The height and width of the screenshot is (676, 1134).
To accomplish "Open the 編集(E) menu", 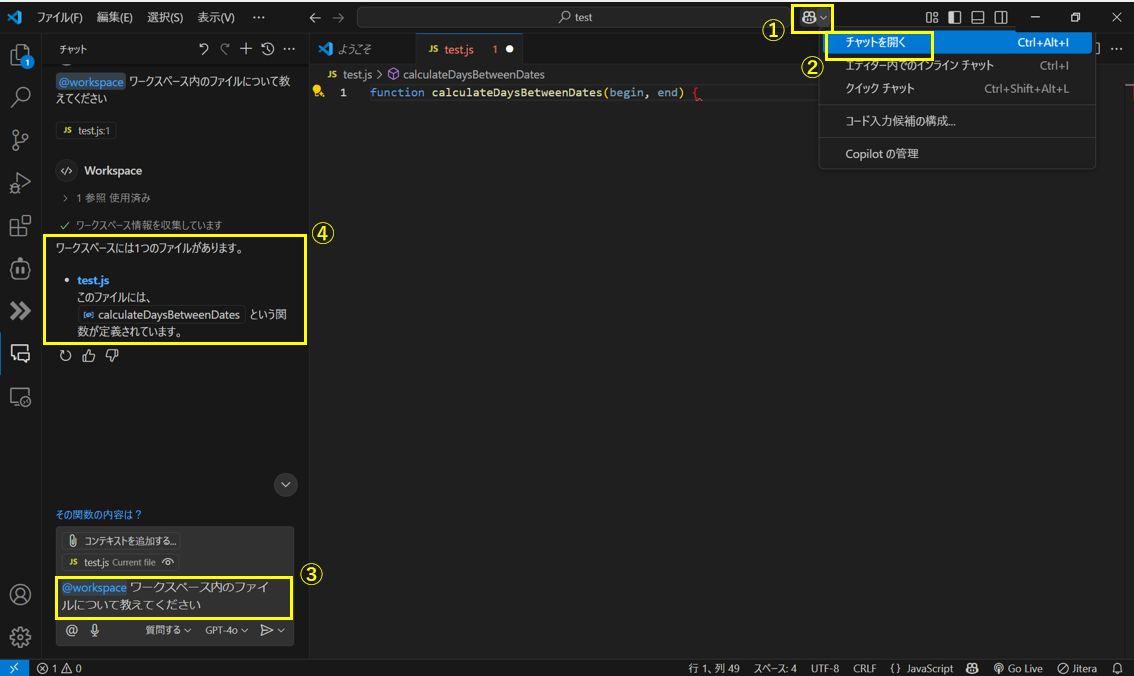I will point(114,17).
